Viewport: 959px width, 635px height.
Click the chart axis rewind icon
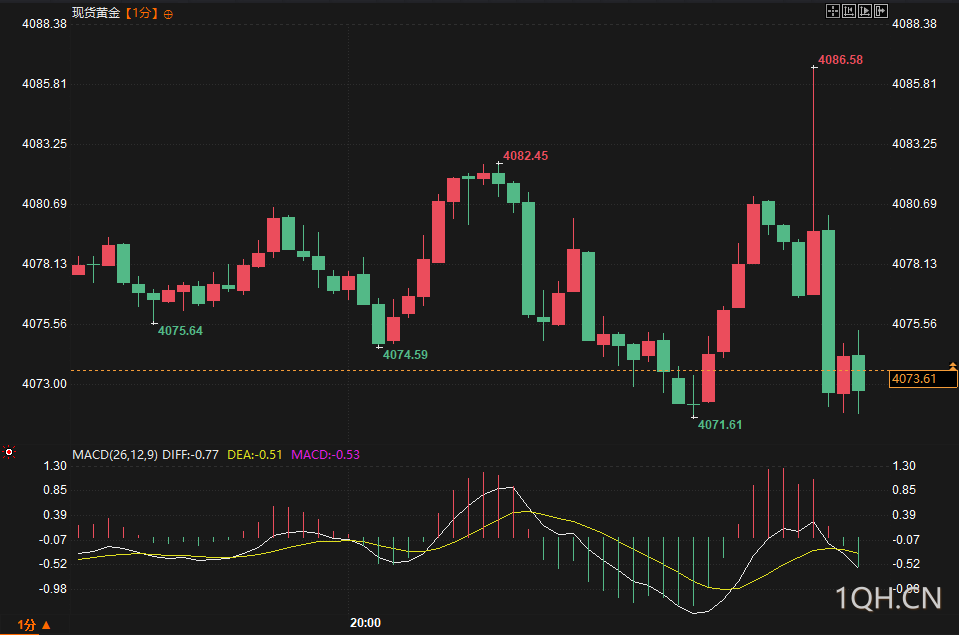pyautogui.click(x=848, y=11)
